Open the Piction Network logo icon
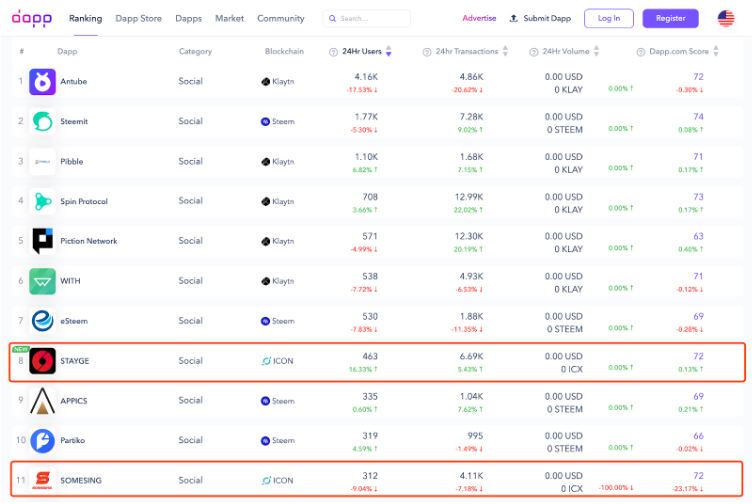Image resolution: width=752 pixels, height=504 pixels. pos(42,241)
